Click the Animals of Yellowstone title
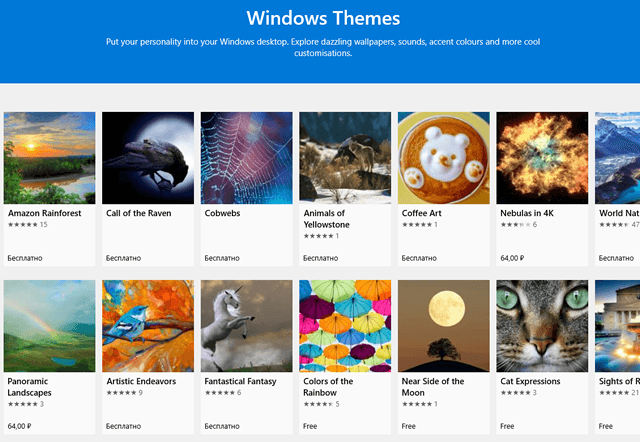The width and height of the screenshot is (640, 442). pos(327,219)
